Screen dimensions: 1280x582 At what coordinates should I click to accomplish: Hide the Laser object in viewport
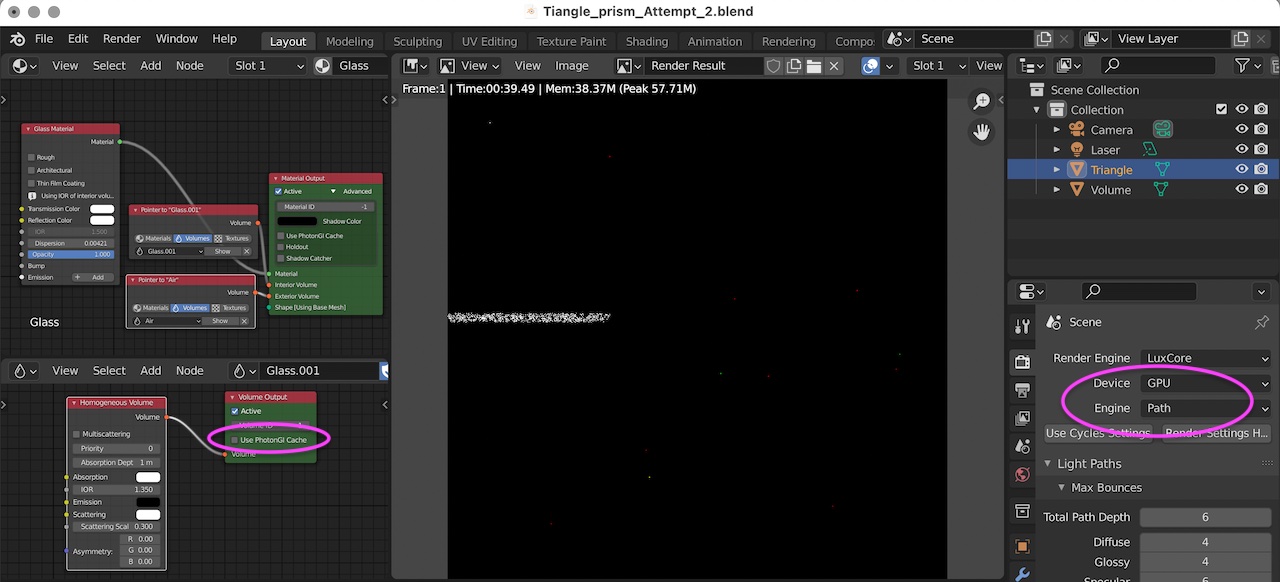pos(1241,150)
